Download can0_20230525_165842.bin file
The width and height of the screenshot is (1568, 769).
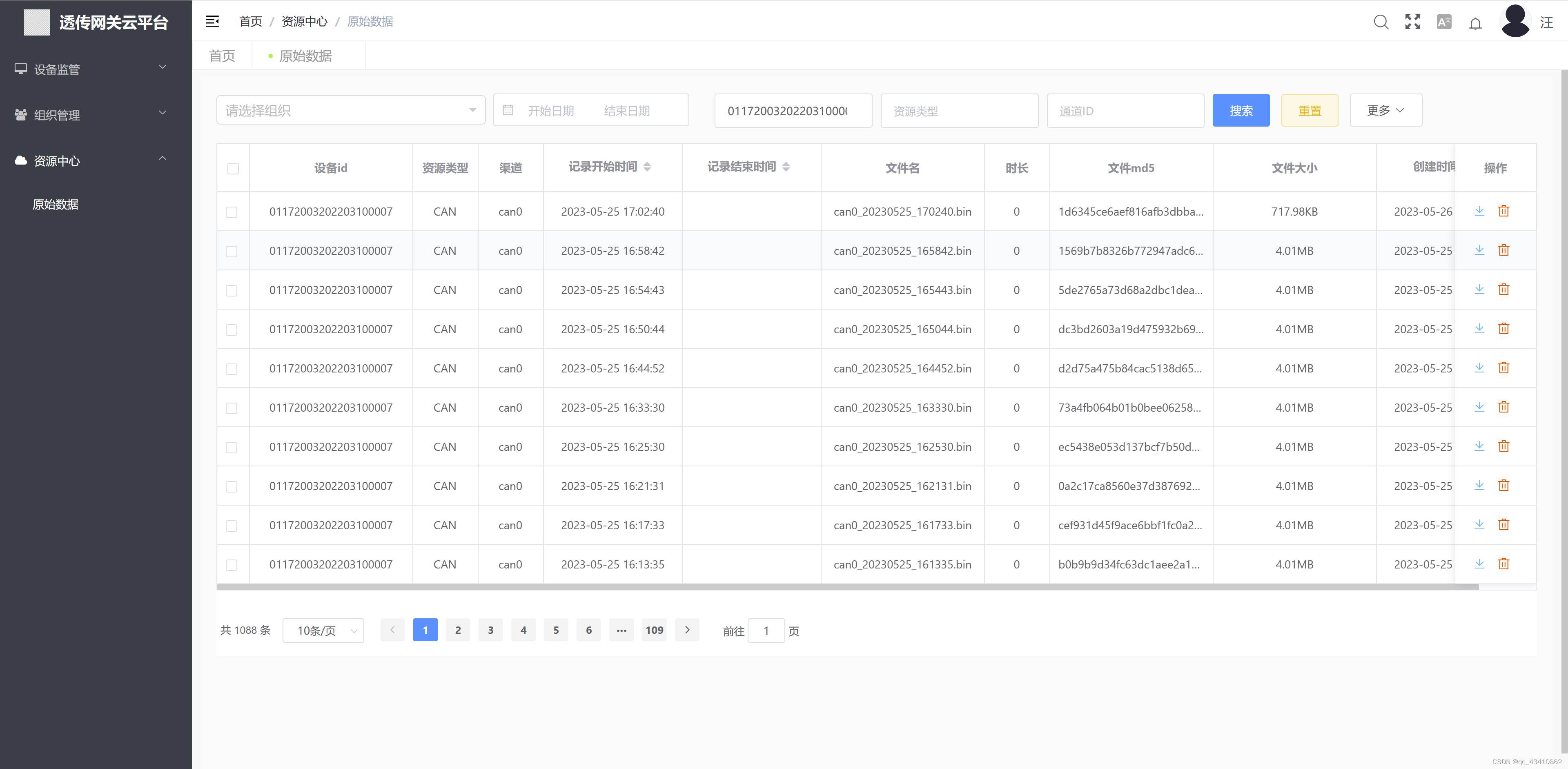pyautogui.click(x=1479, y=250)
